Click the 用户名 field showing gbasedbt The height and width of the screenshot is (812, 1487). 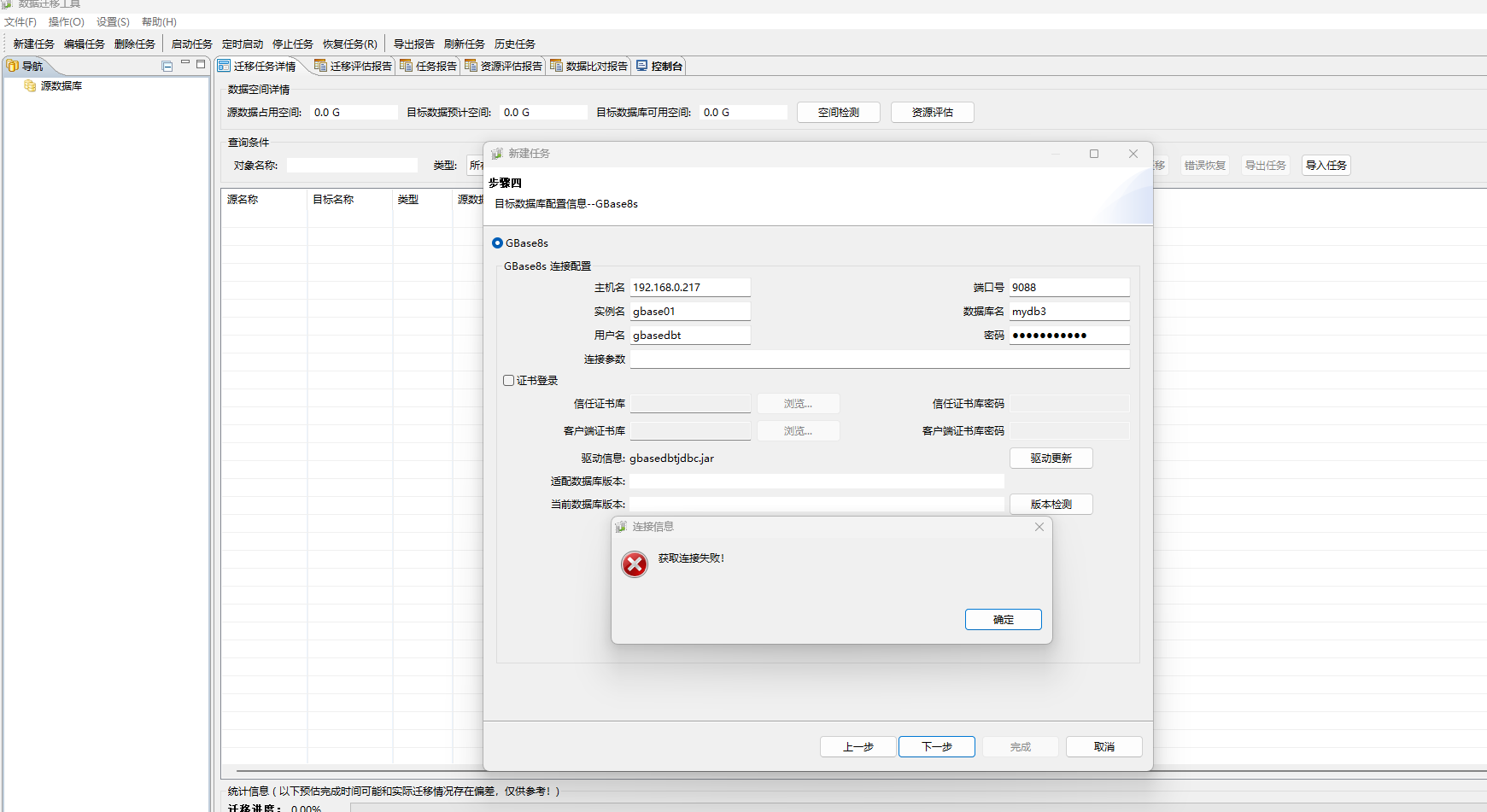pyautogui.click(x=690, y=336)
